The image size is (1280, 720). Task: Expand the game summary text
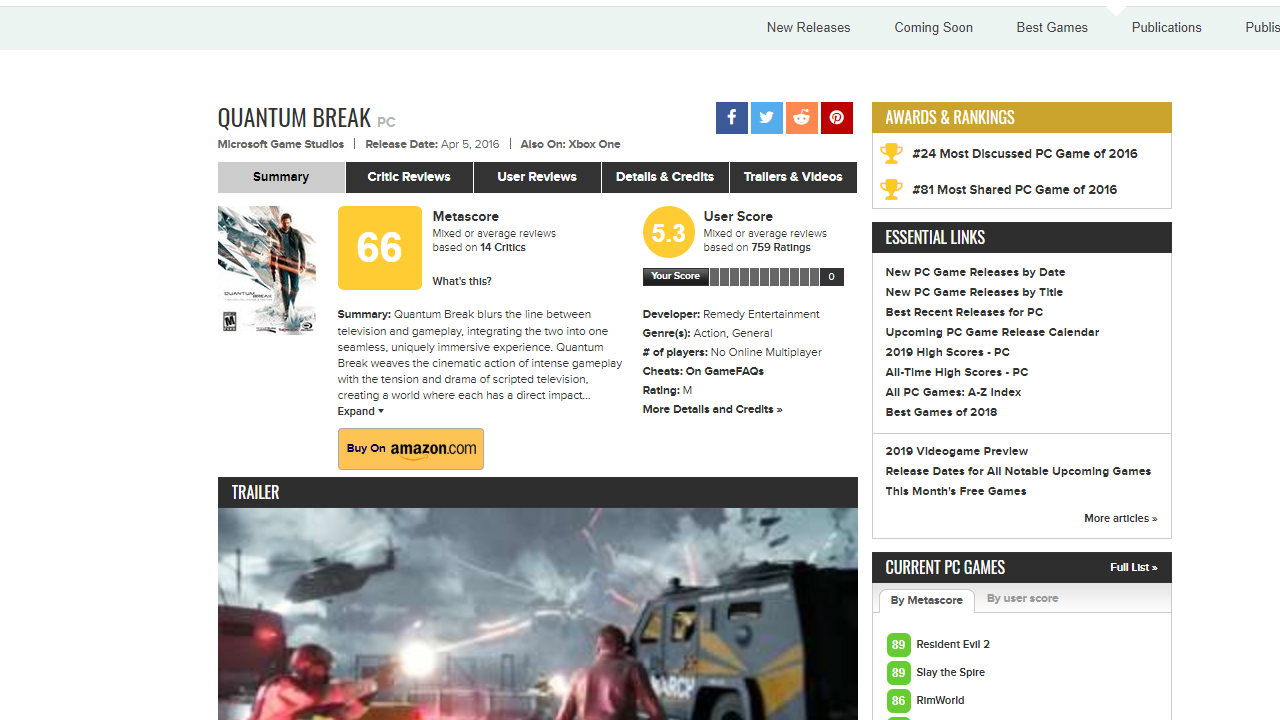(x=360, y=411)
